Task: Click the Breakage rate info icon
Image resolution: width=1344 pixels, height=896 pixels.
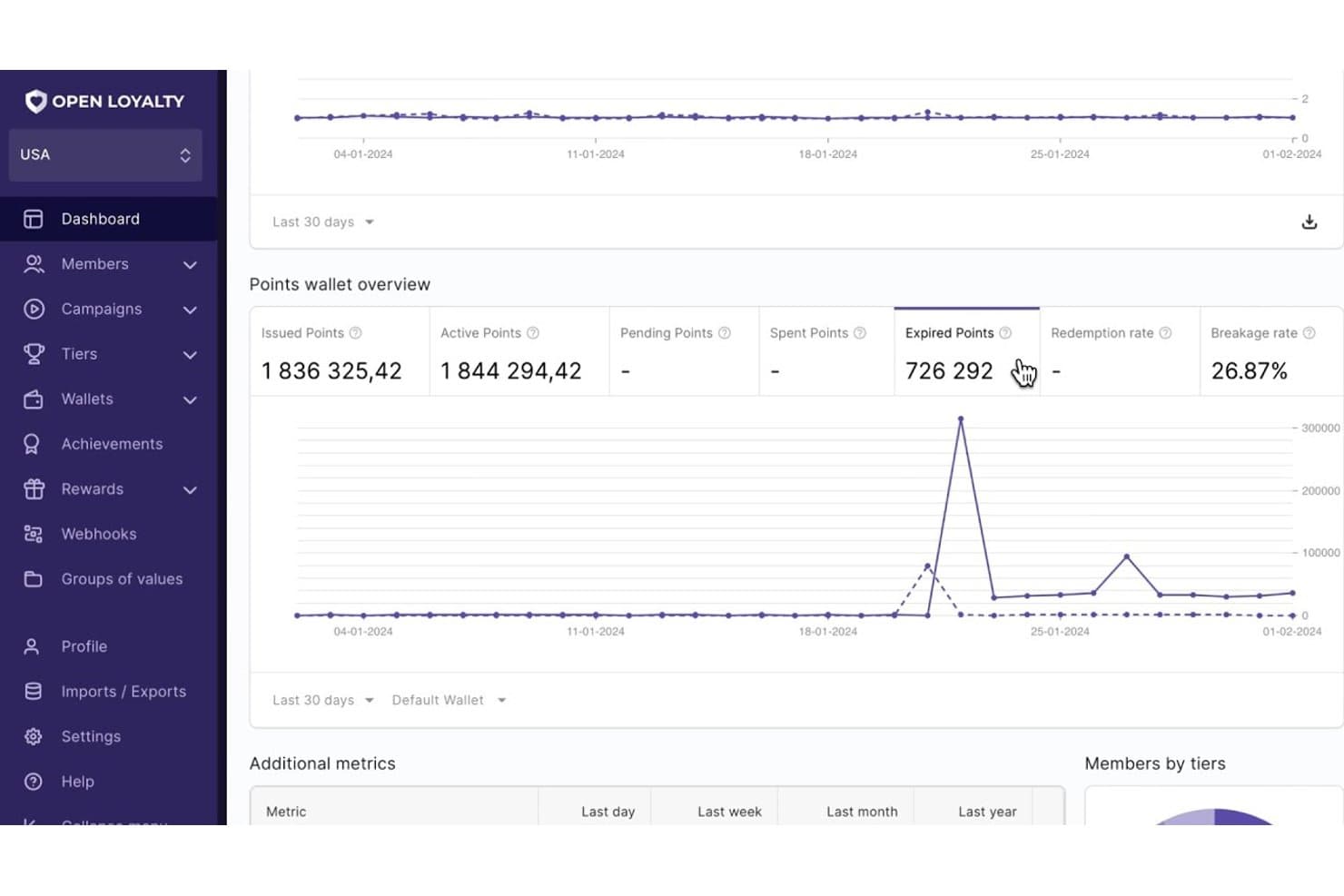Action: [1309, 333]
